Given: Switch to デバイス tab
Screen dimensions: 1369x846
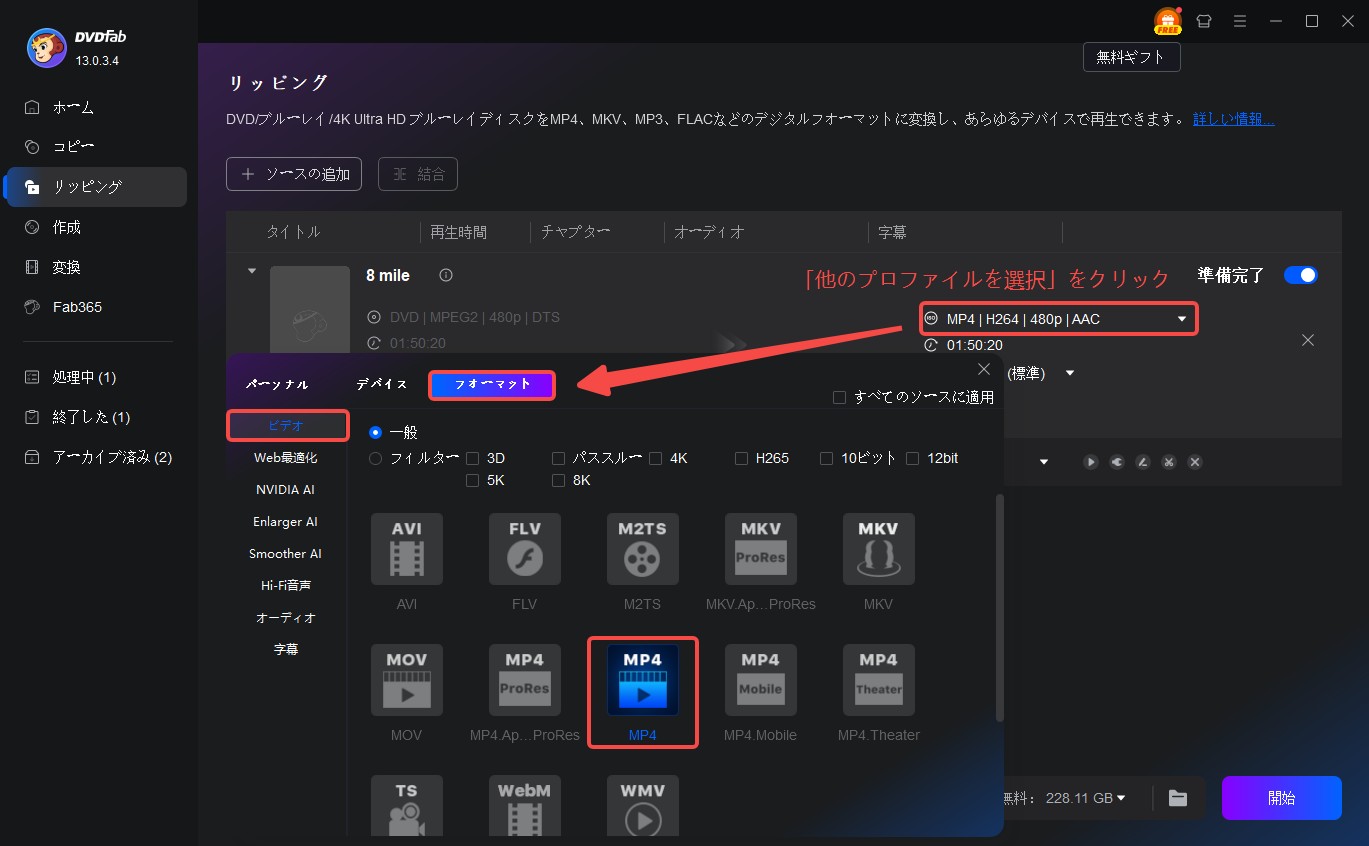Looking at the screenshot, I should coord(382,385).
